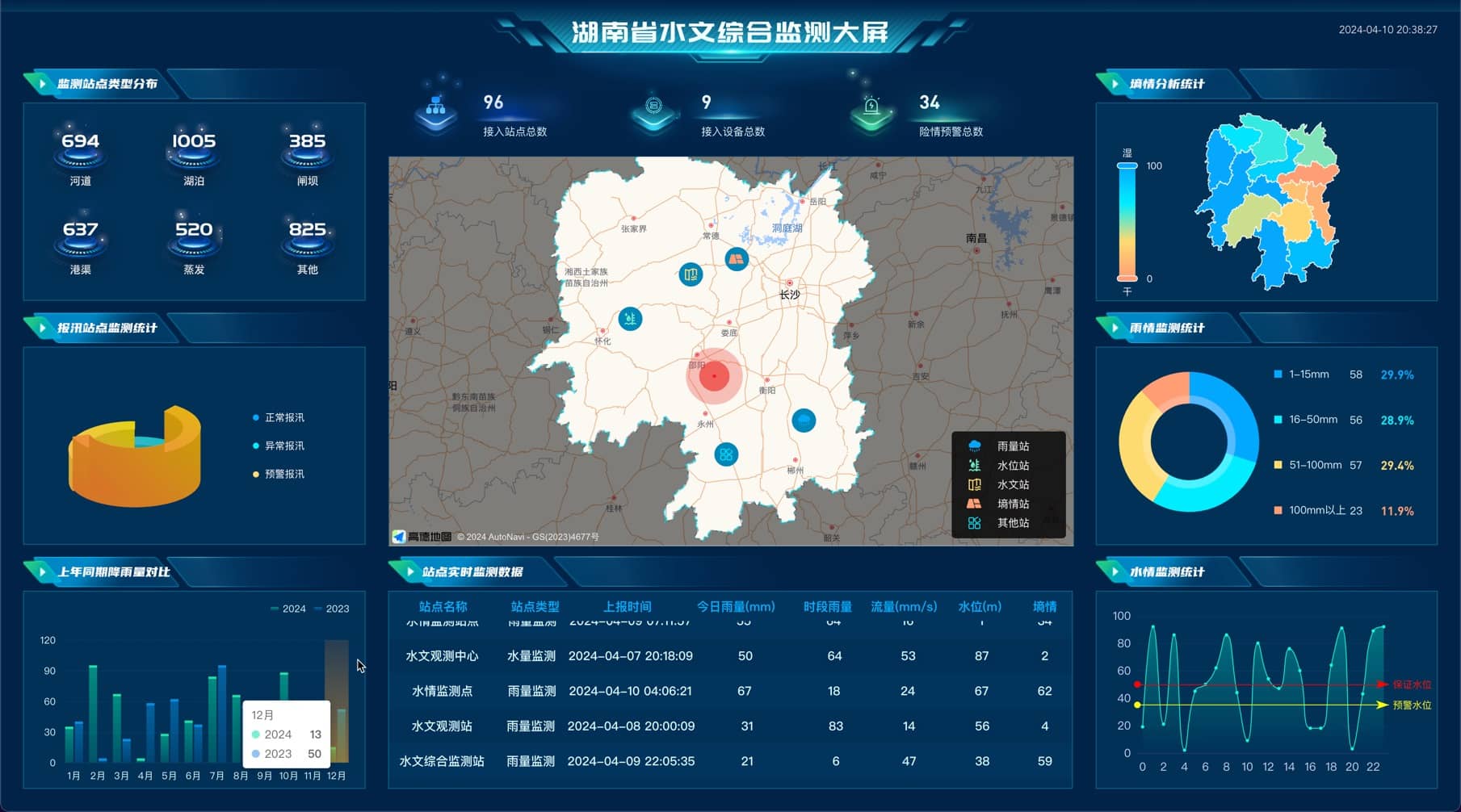Sort by the 今日雨量(mm) column header
This screenshot has width=1461, height=812.
pos(736,606)
